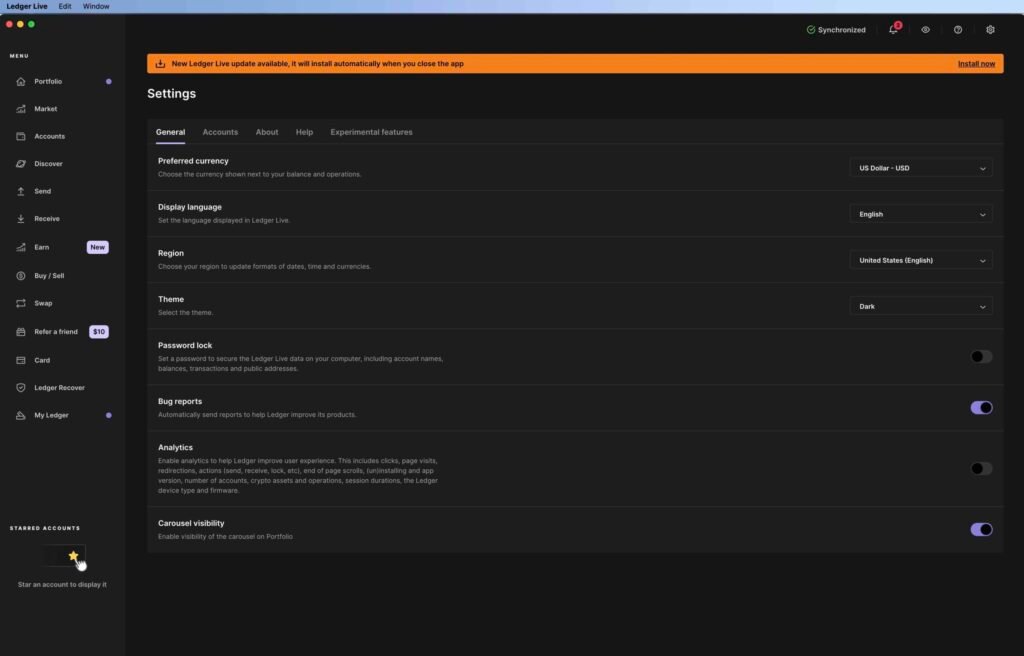Turn off Carousel visibility switch
Viewport: 1024px width, 656px height.
tap(981, 529)
